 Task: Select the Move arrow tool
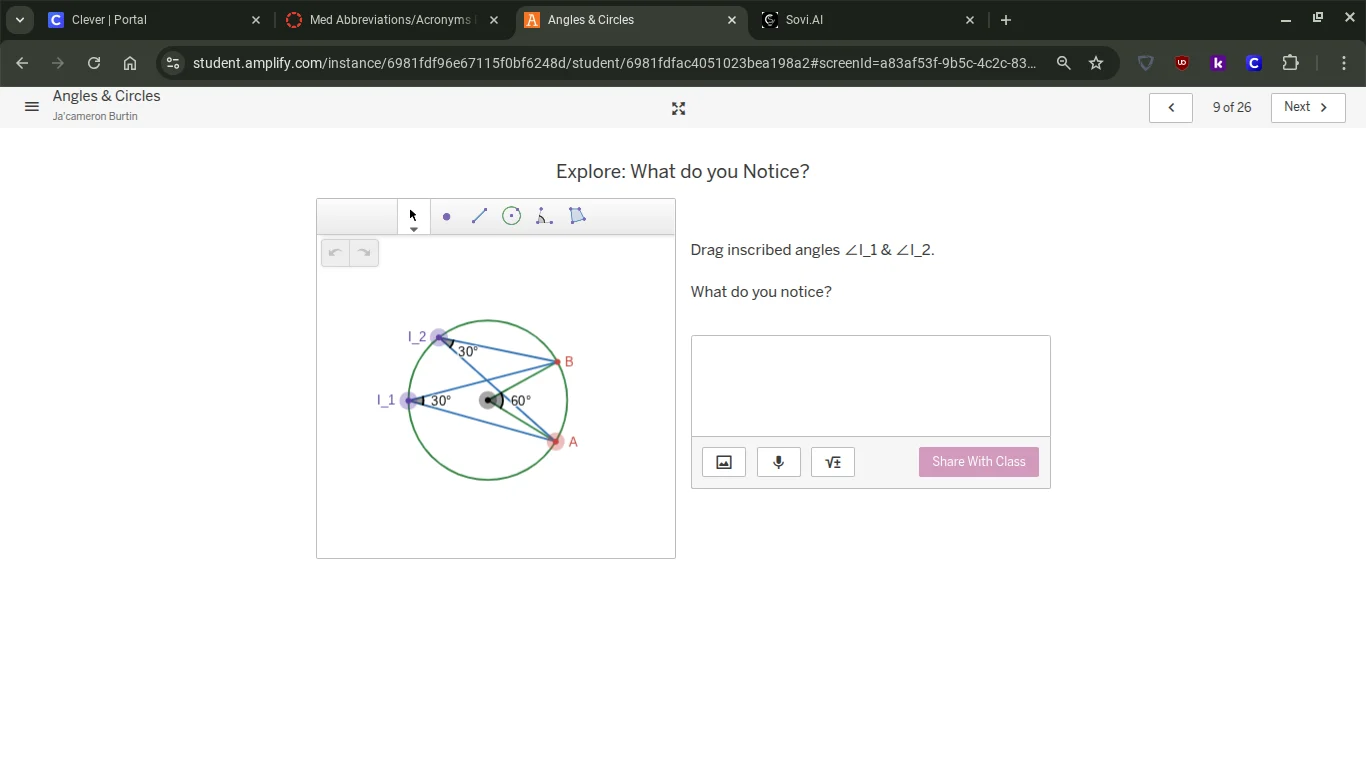click(412, 214)
